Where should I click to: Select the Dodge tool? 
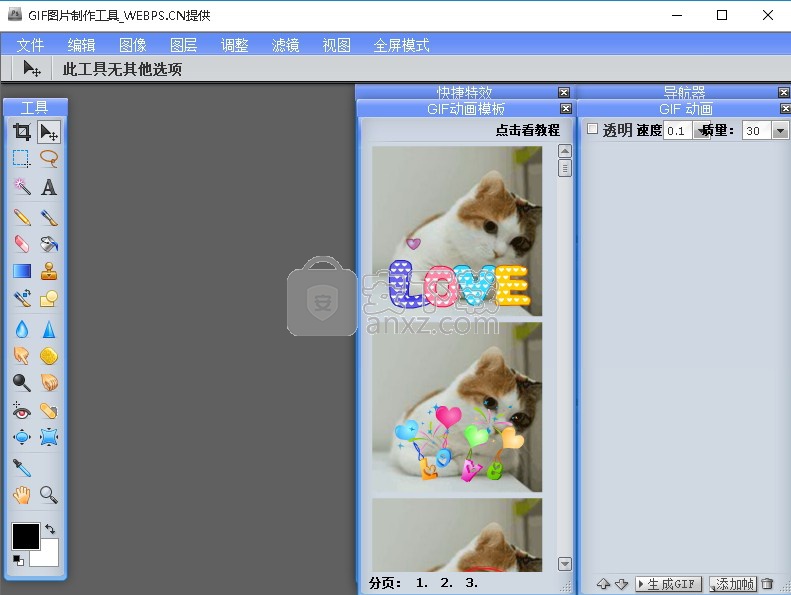pos(22,383)
